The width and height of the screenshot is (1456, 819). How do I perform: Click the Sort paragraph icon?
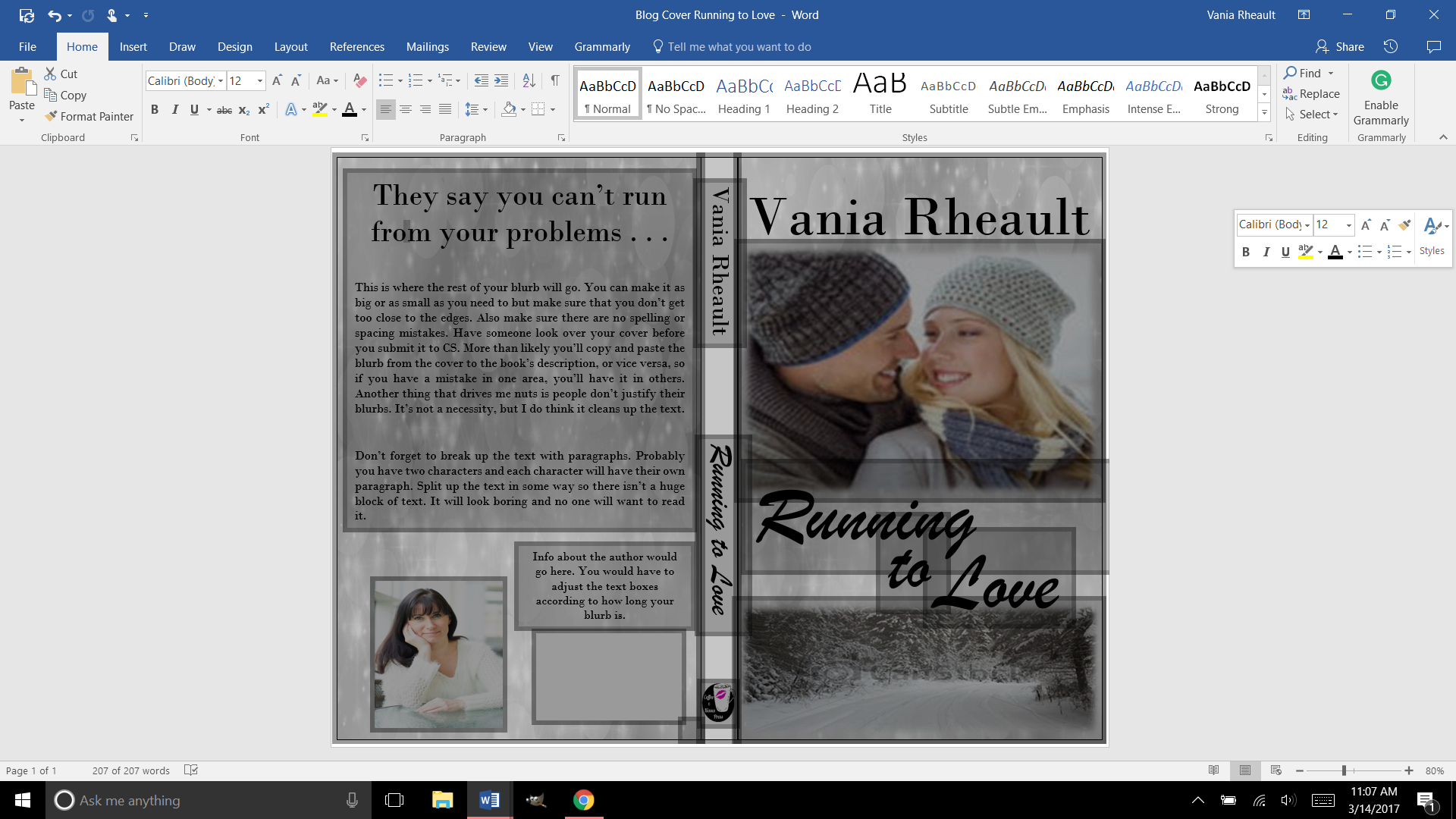click(529, 80)
